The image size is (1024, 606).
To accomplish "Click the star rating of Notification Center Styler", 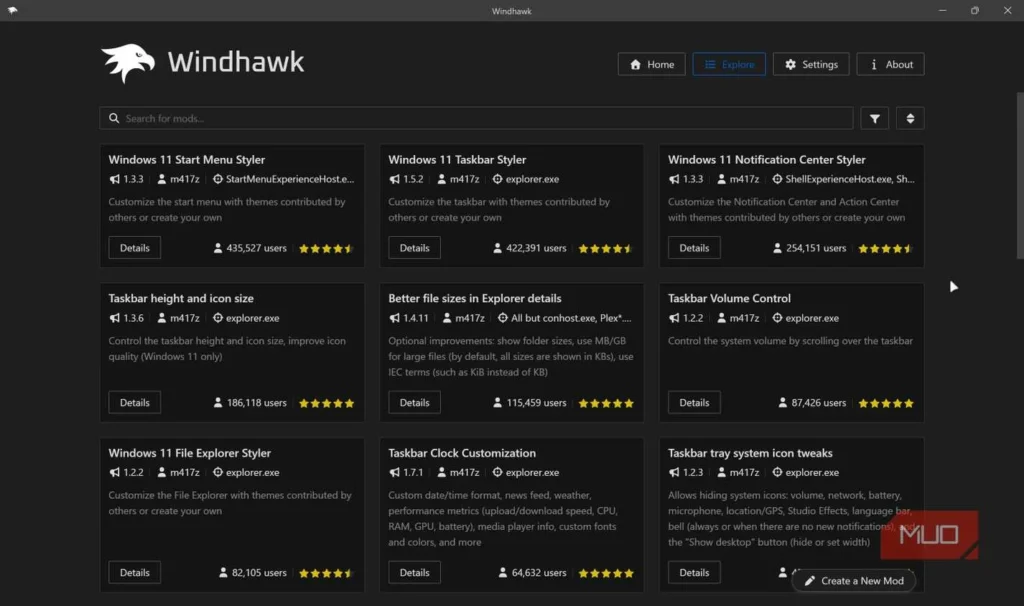I will [x=886, y=248].
